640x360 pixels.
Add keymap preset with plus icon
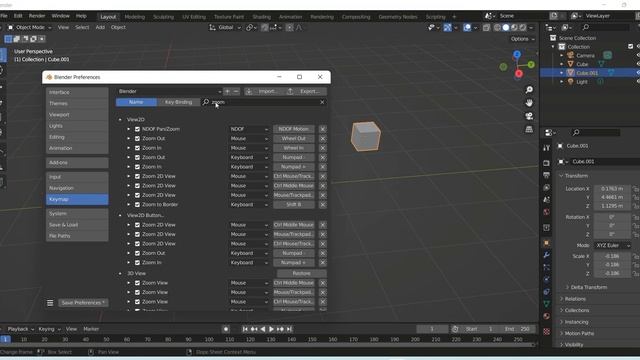tap(227, 91)
